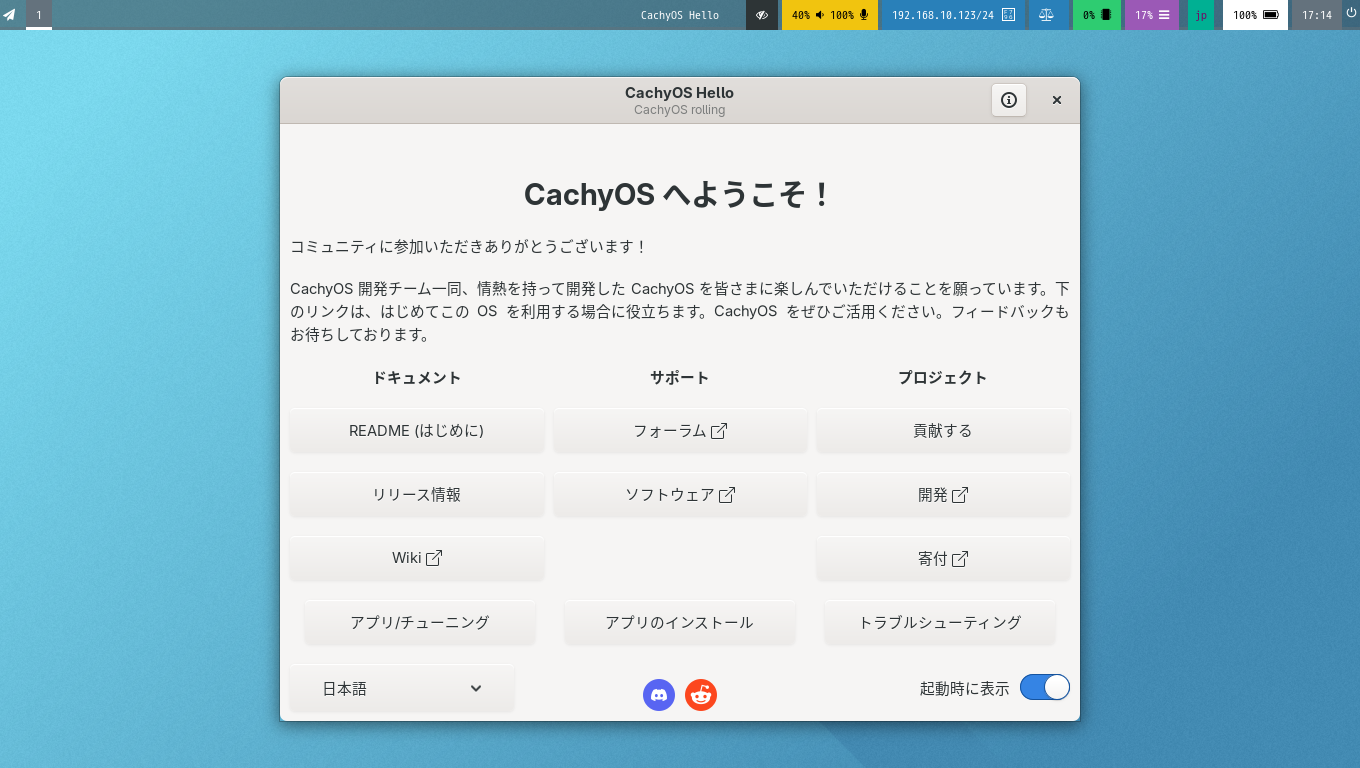This screenshot has width=1360, height=768.
Task: Click the balance scale icon in top bar
Action: [1046, 15]
